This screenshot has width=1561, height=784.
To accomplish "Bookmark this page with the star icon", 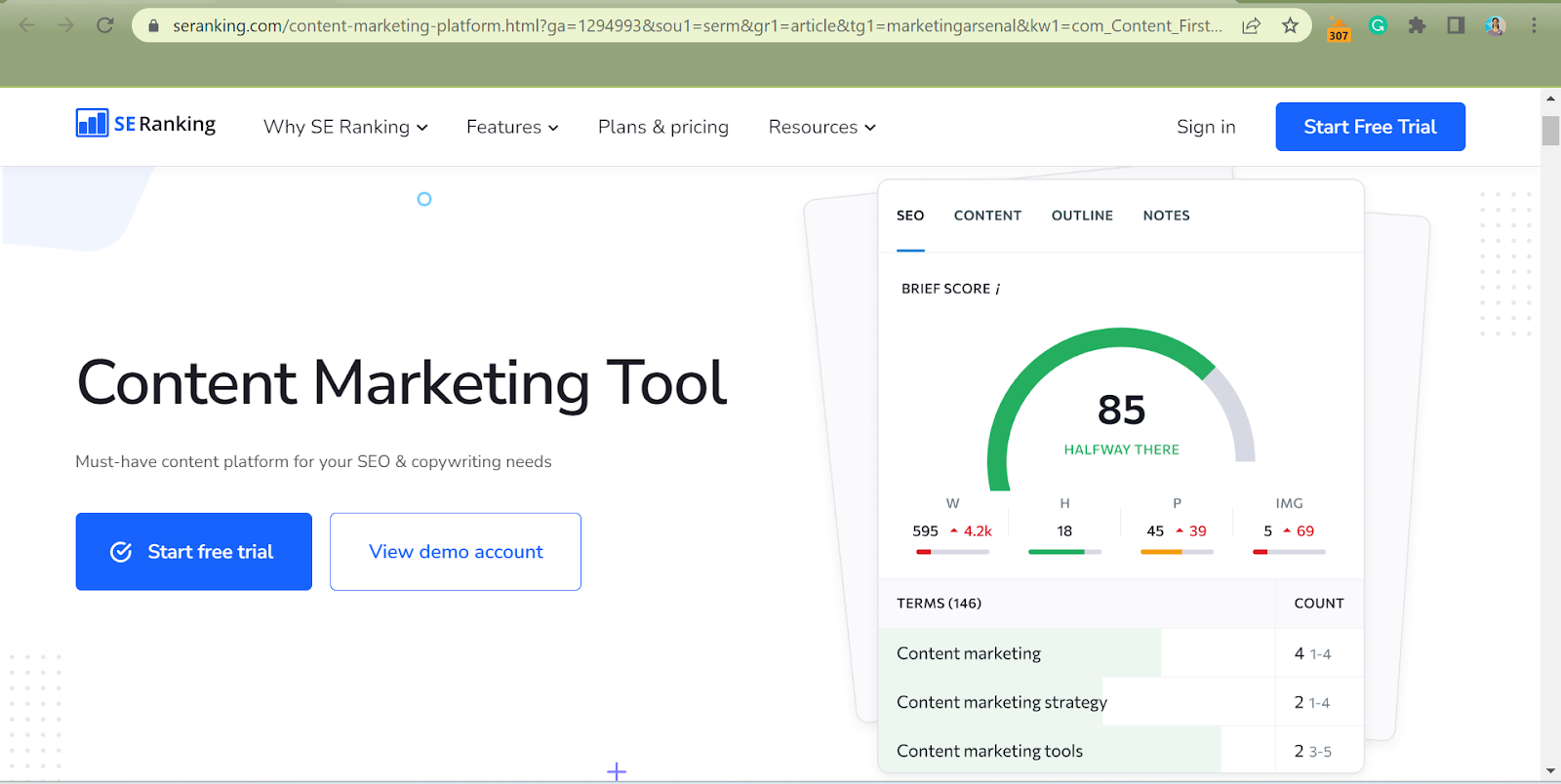I will click(1290, 25).
